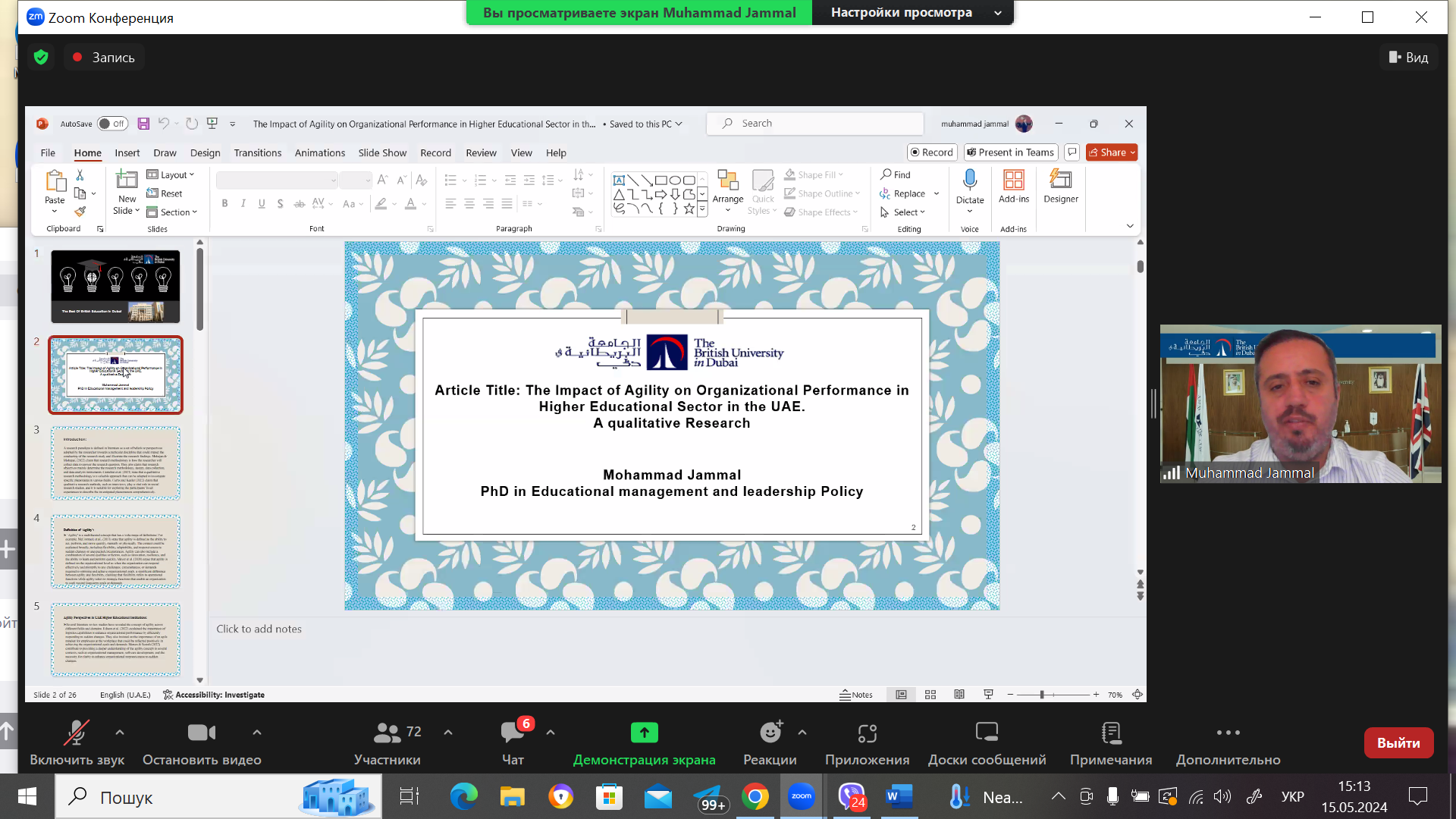Stop video using the camera button
This screenshot has height=819, width=1456.
202,733
